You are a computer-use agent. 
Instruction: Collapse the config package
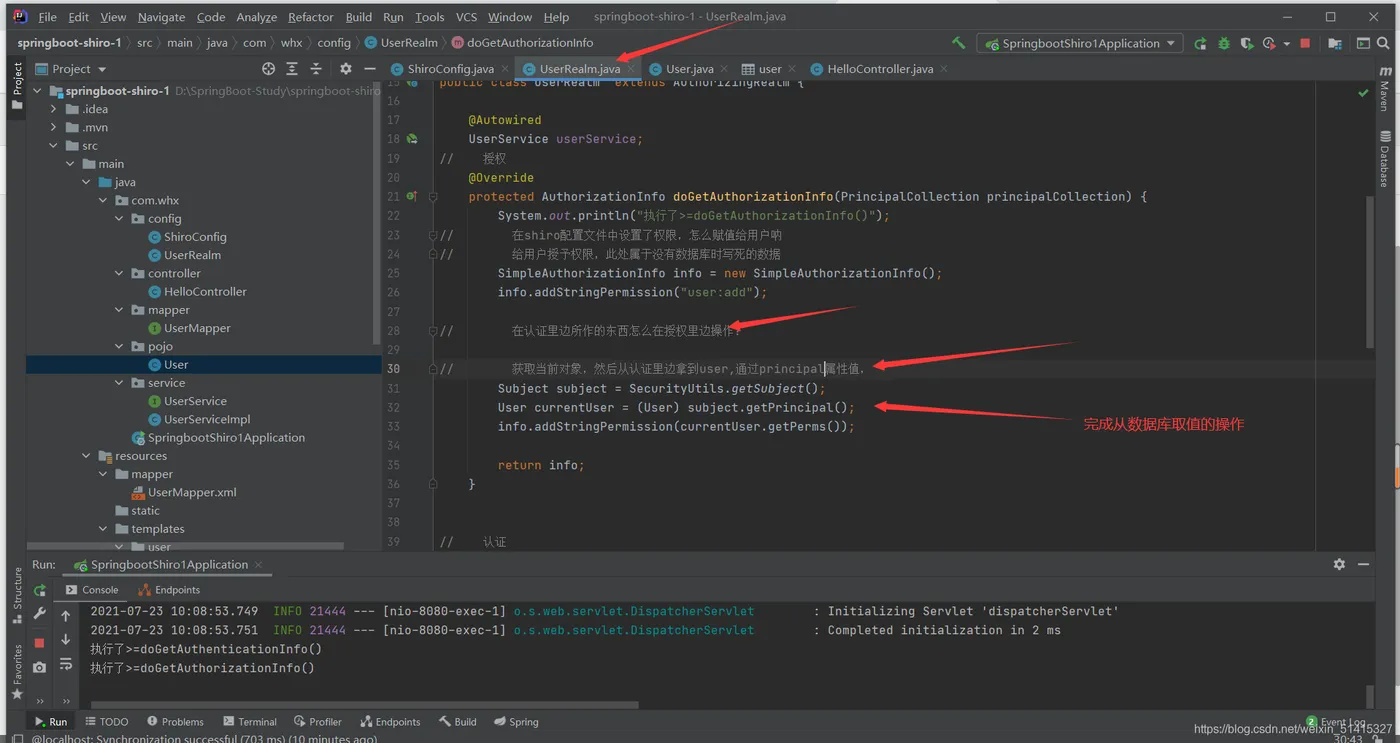tap(119, 219)
